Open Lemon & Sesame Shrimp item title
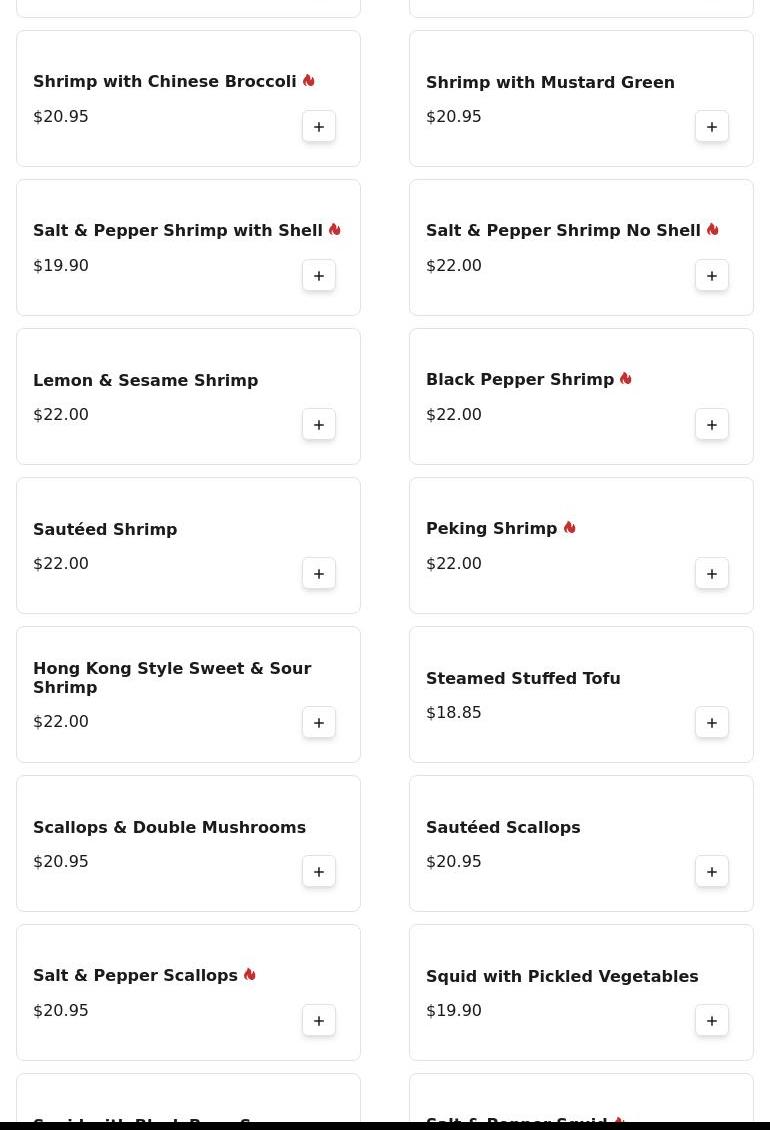770x1130 pixels. tap(145, 380)
